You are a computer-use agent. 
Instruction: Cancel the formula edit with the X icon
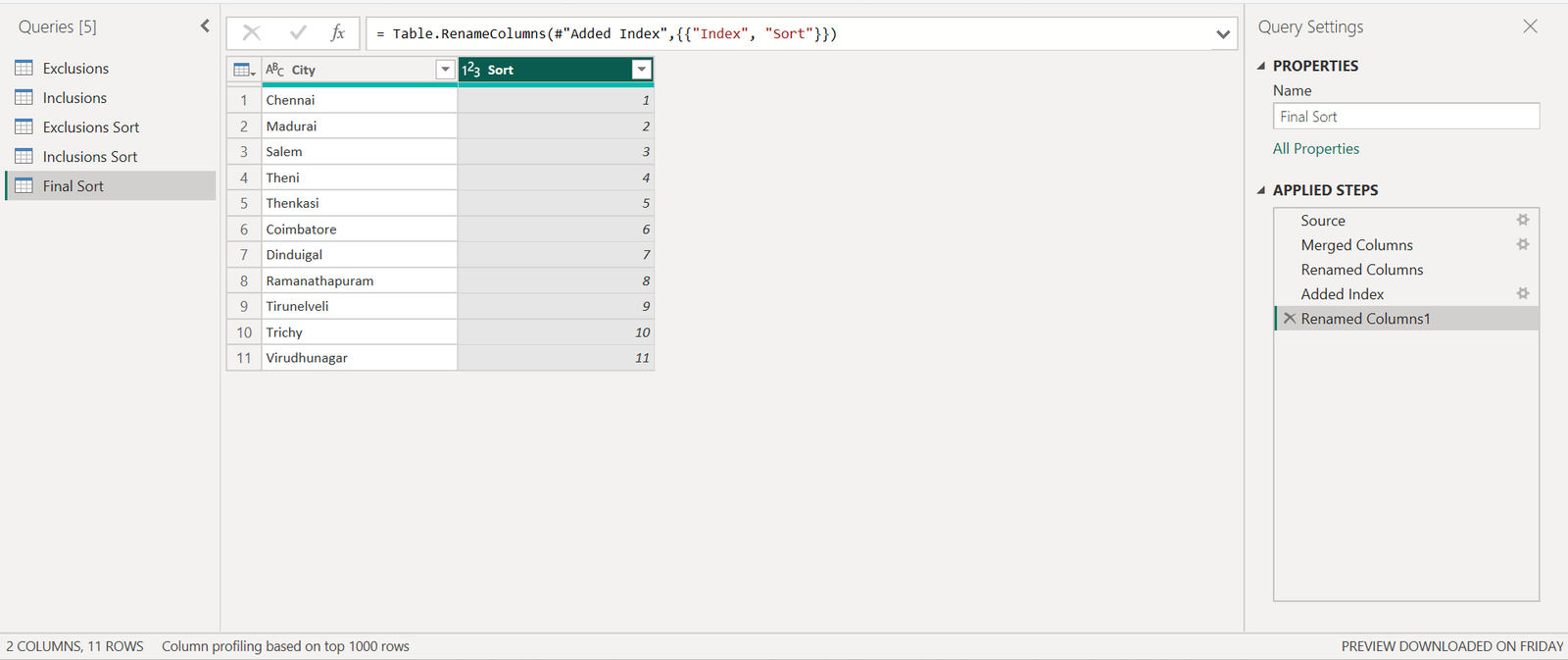pos(252,33)
